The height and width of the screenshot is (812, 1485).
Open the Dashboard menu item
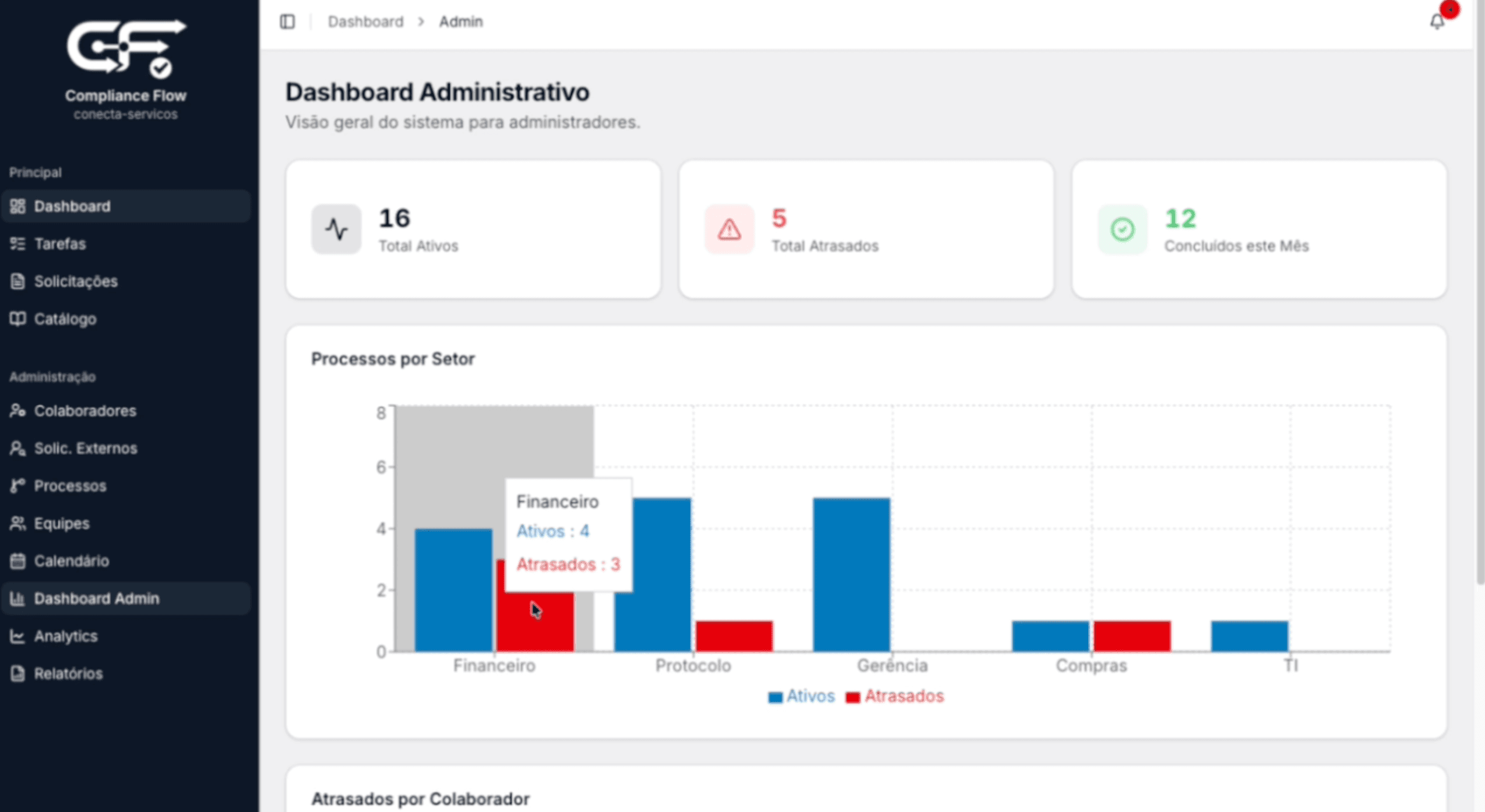point(126,206)
